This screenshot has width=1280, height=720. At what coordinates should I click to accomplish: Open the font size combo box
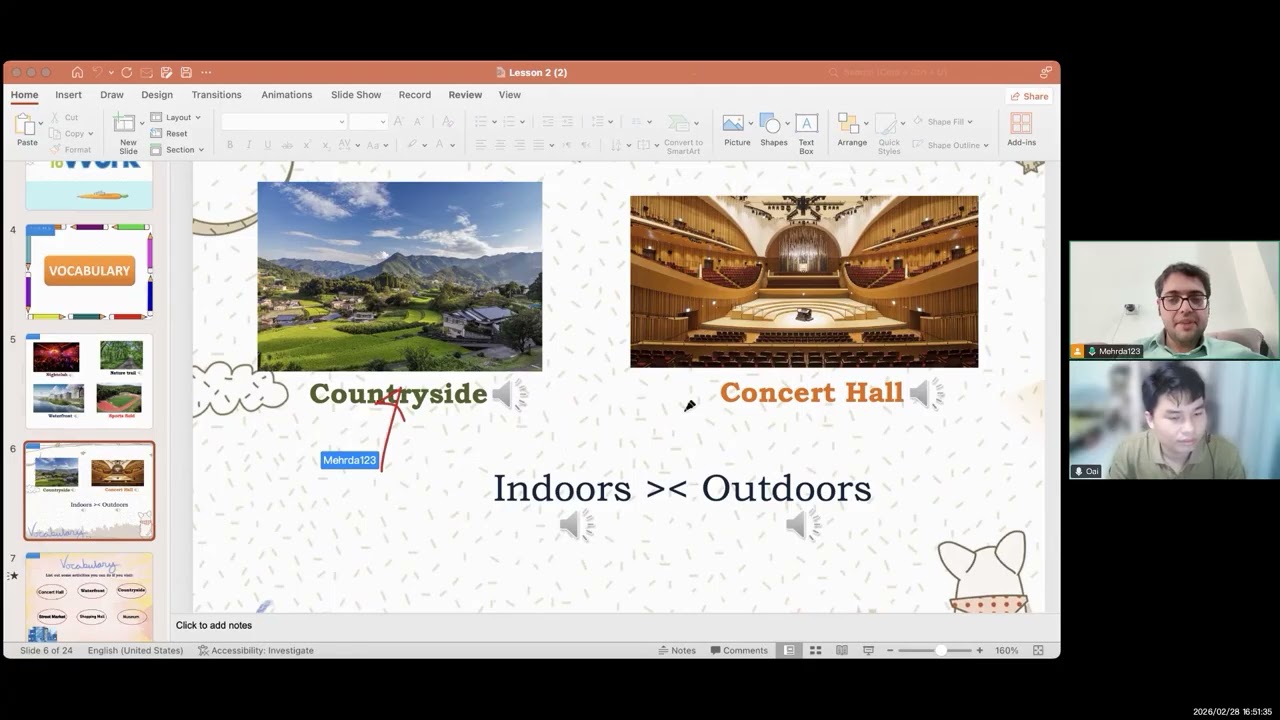[x=368, y=121]
